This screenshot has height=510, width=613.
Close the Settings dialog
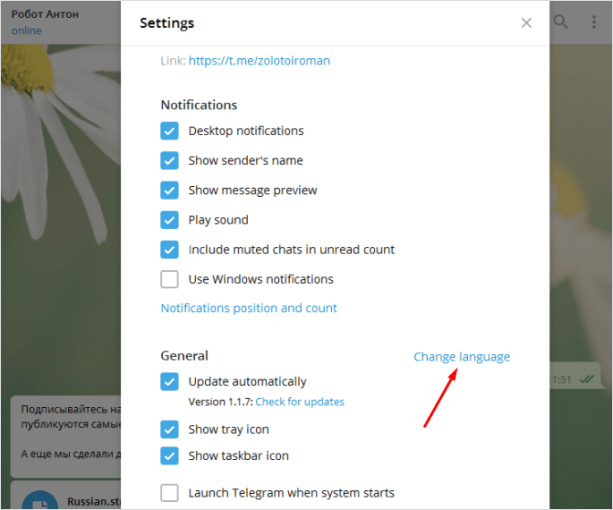[x=526, y=23]
